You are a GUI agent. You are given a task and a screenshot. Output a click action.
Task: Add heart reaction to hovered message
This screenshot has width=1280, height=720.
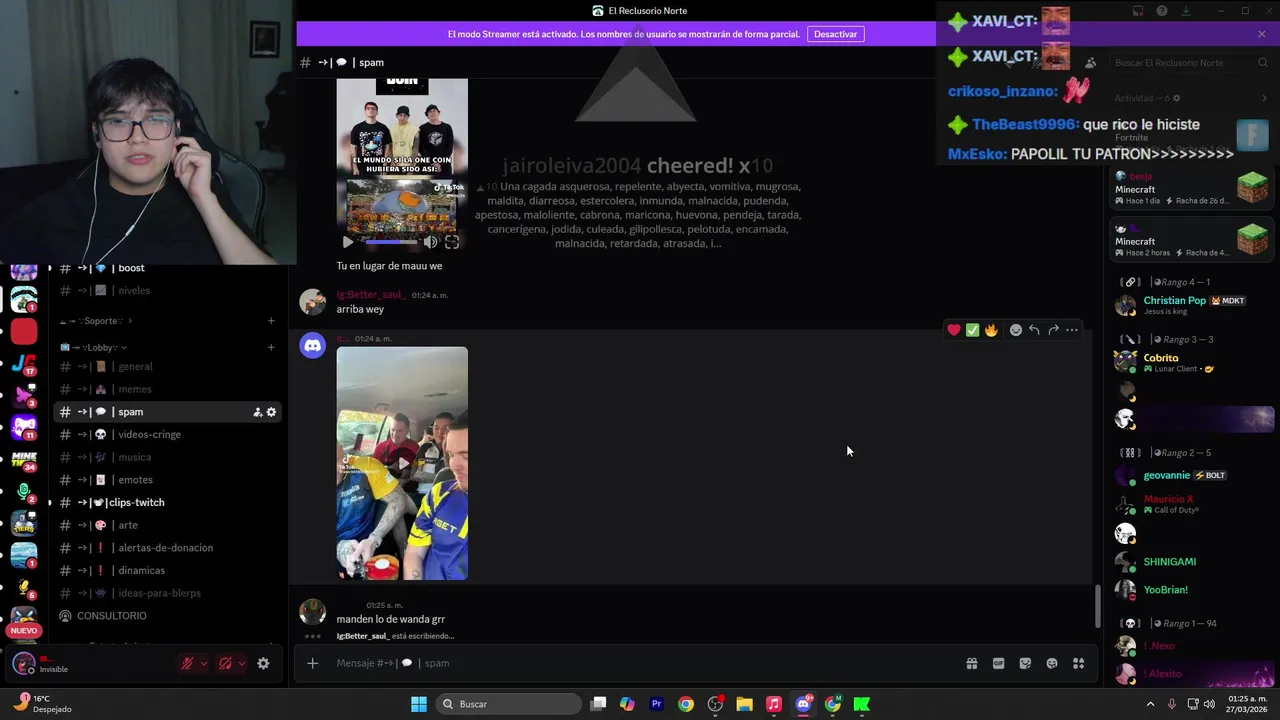coord(954,330)
